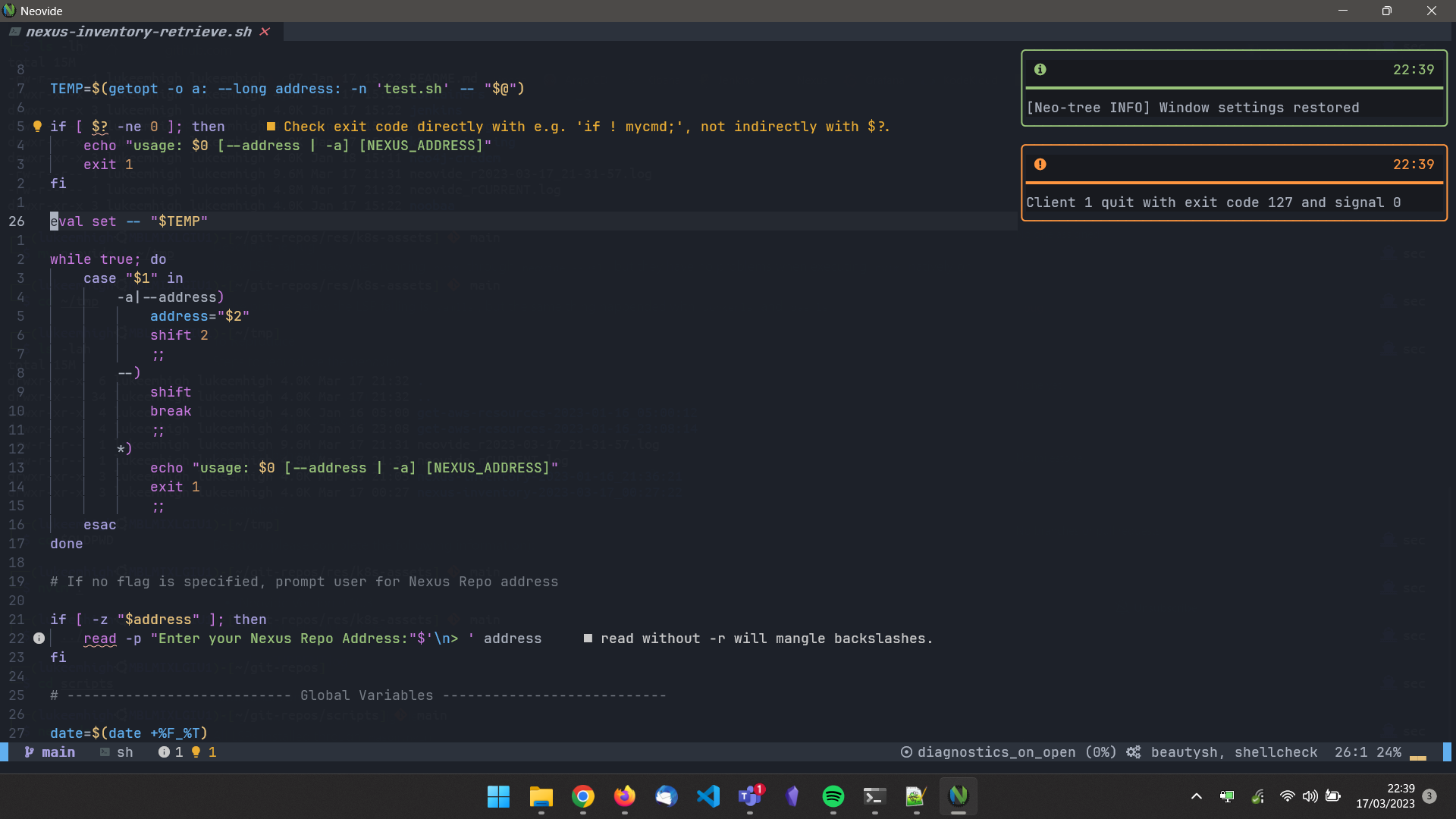Click the git branch icon showing main
Viewport: 1456px width, 819px height.
(29, 752)
